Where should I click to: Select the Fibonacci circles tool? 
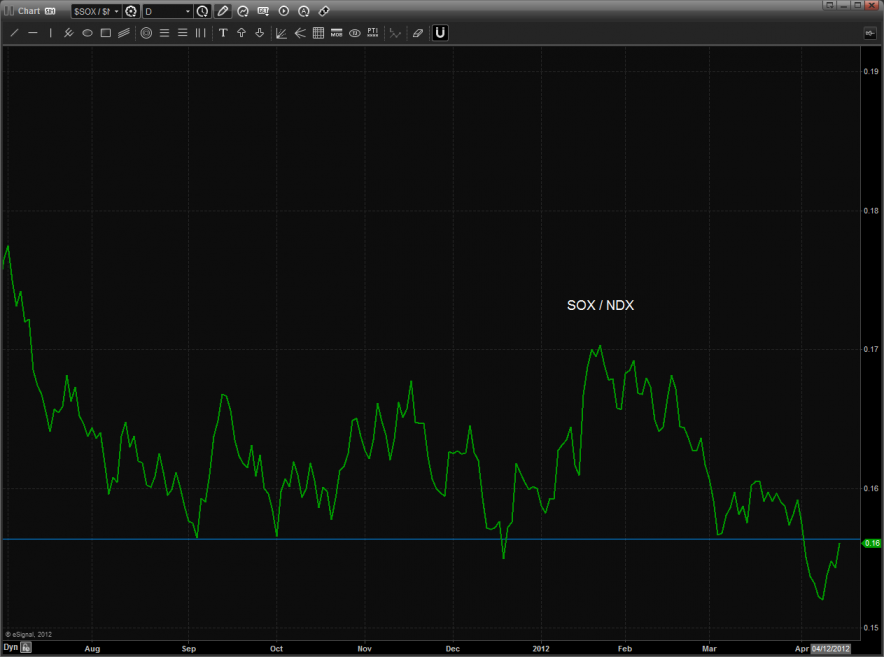(146, 33)
